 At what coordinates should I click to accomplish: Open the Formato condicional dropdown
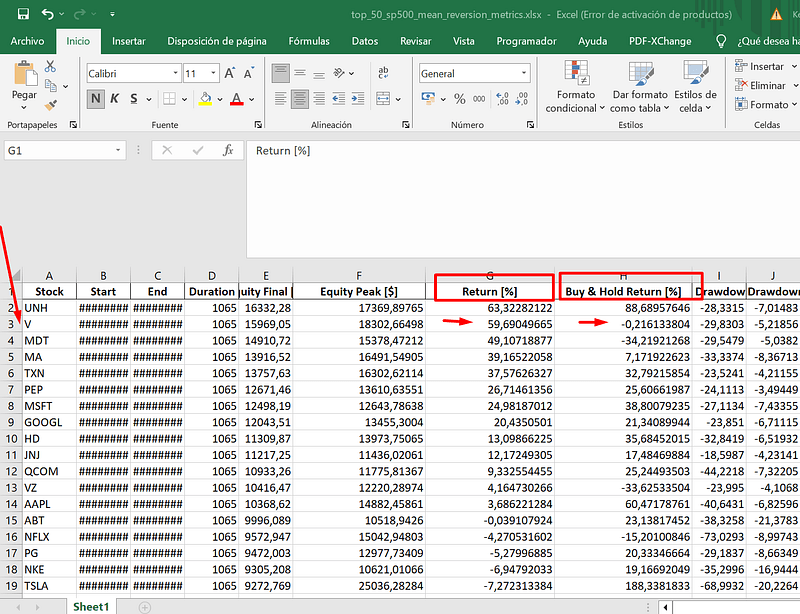(576, 86)
